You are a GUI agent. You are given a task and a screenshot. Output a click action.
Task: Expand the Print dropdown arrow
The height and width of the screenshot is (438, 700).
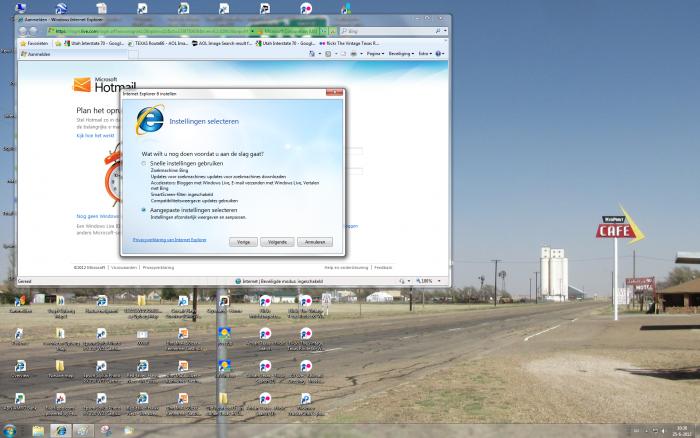click(361, 54)
